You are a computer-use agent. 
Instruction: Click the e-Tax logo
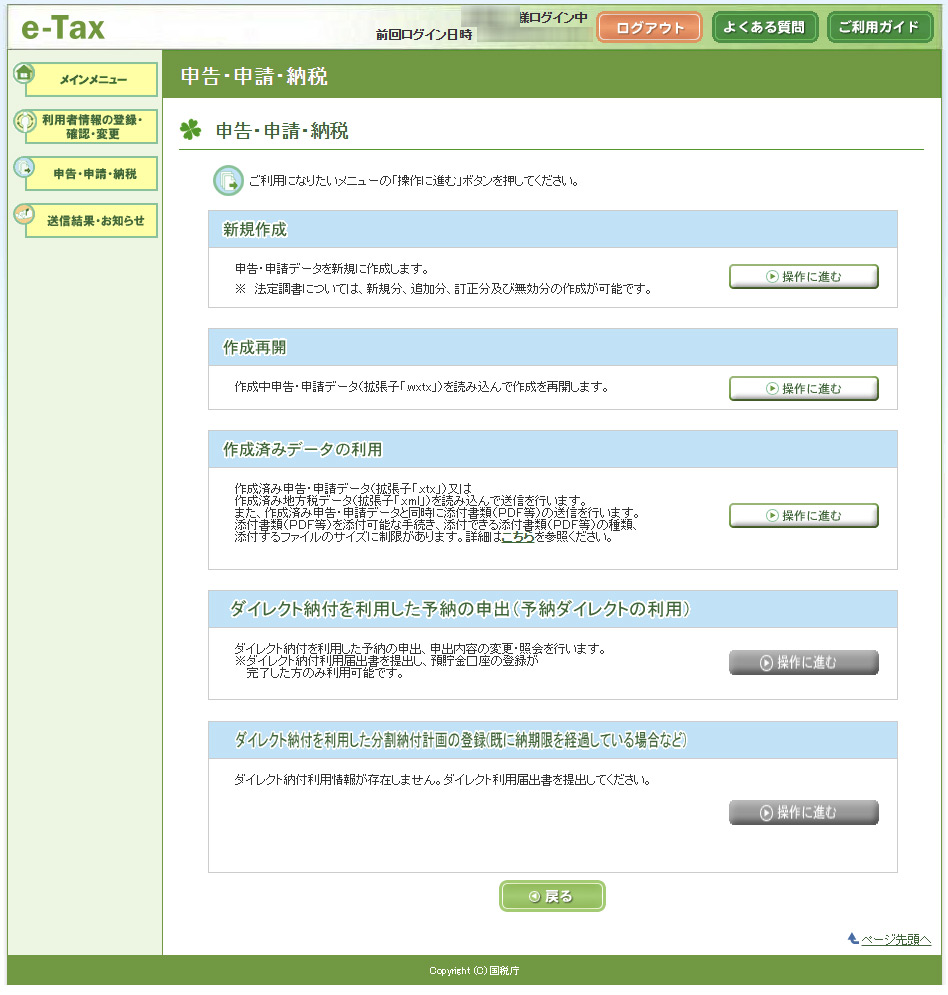click(x=63, y=28)
